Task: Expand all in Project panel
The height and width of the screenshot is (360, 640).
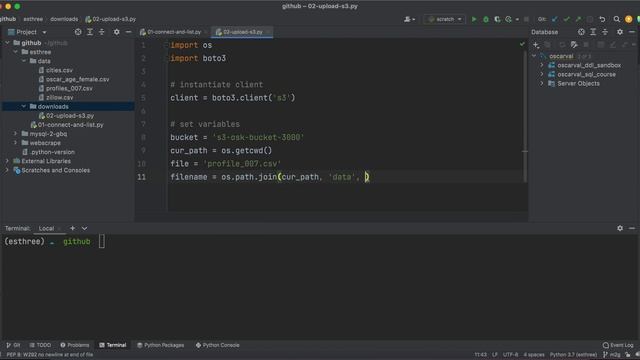Action: pyautogui.click(x=90, y=32)
